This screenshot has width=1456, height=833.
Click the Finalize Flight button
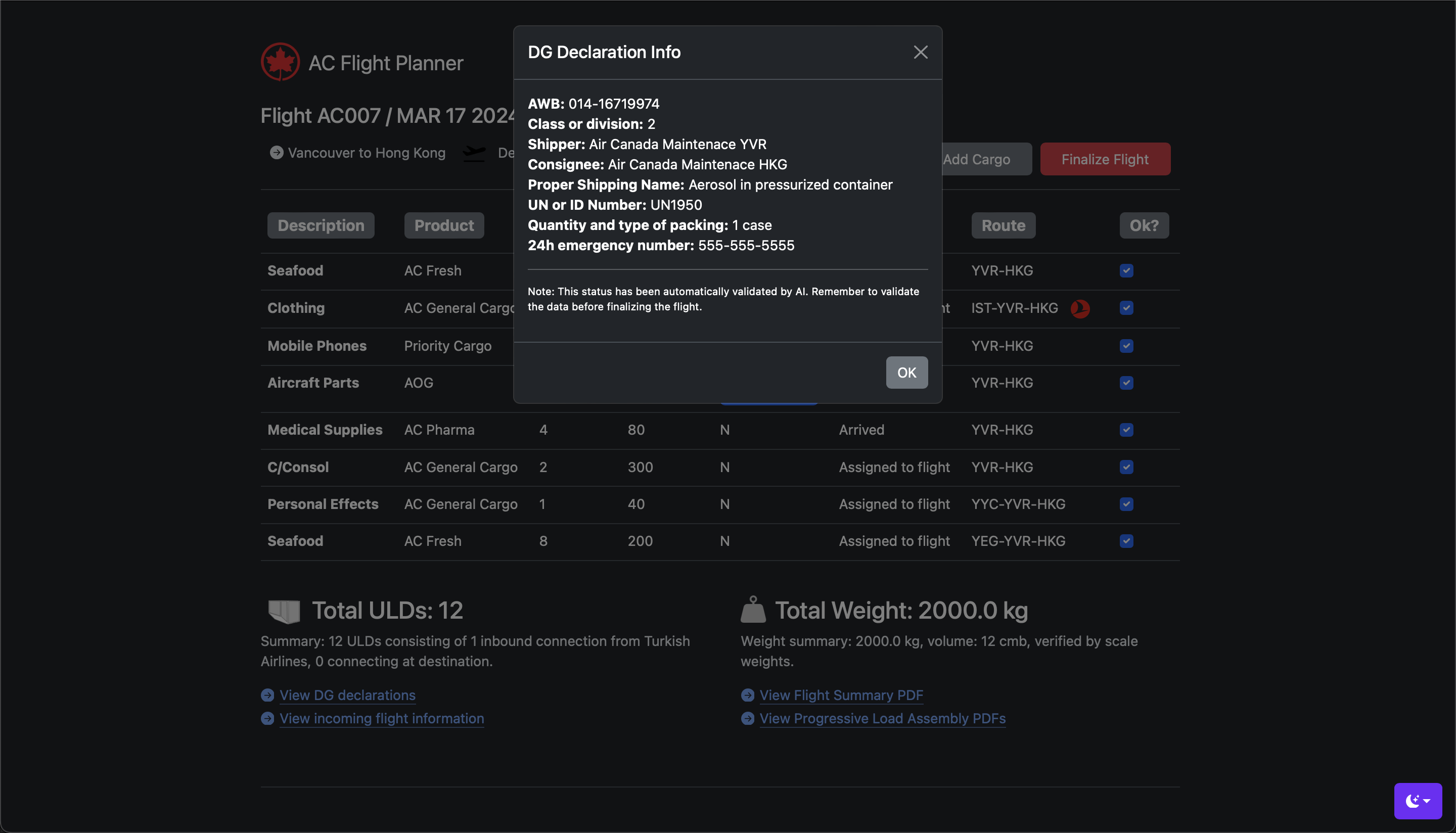[x=1104, y=159]
